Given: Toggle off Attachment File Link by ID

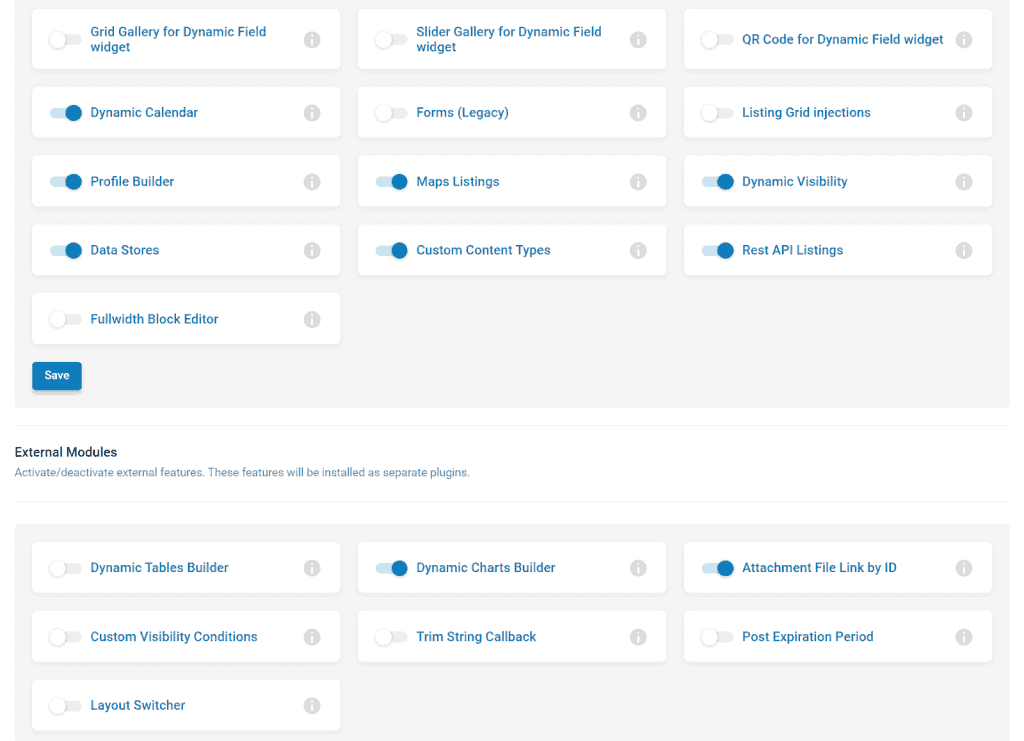Looking at the screenshot, I should point(718,568).
